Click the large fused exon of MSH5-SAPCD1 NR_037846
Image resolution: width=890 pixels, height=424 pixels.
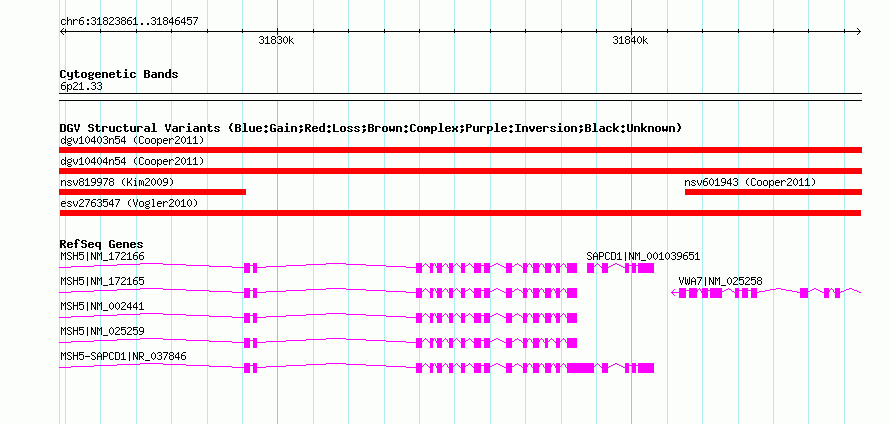pyautogui.click(x=580, y=368)
